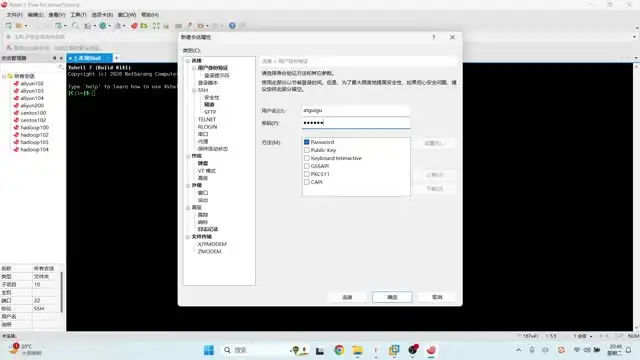Collapse the SSH tree node

pos(194,90)
